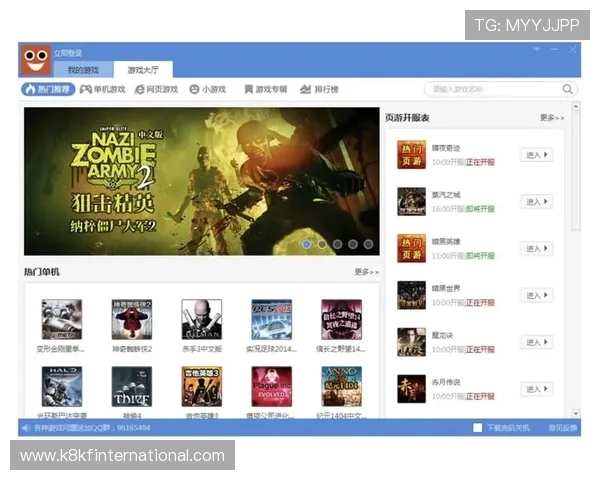Open the Hitman 杀手3中文版 thumbnail
The image size is (600, 480).
click(202, 319)
